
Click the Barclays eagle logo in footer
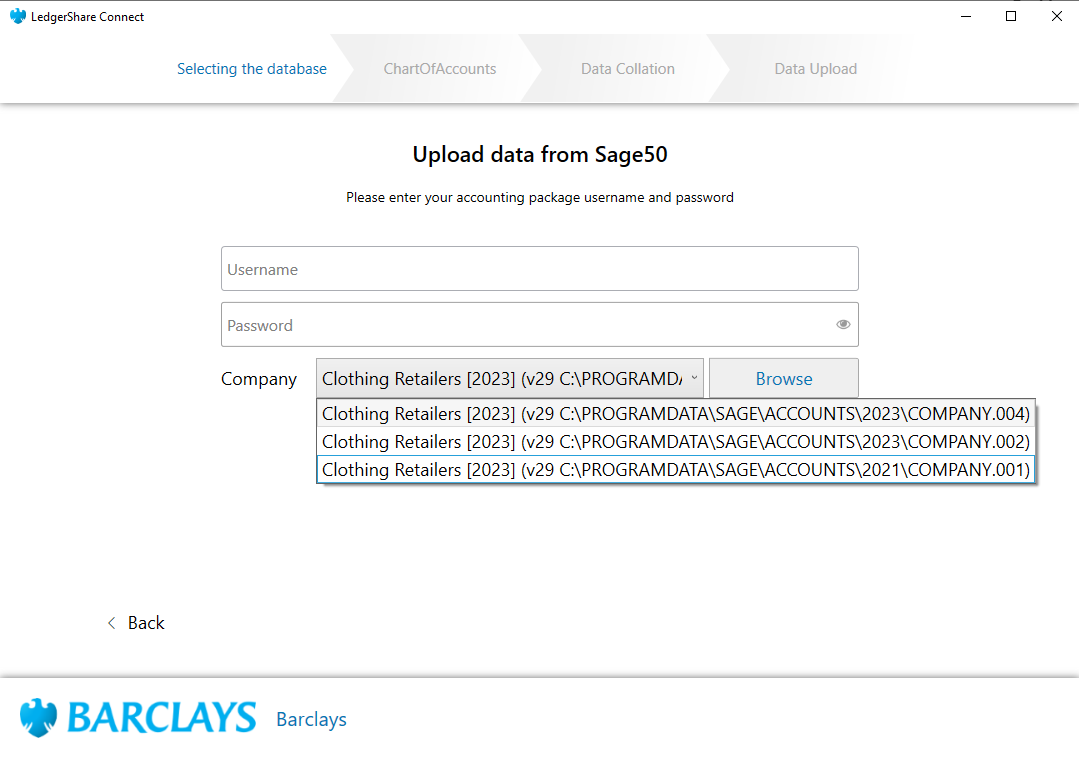tap(39, 718)
